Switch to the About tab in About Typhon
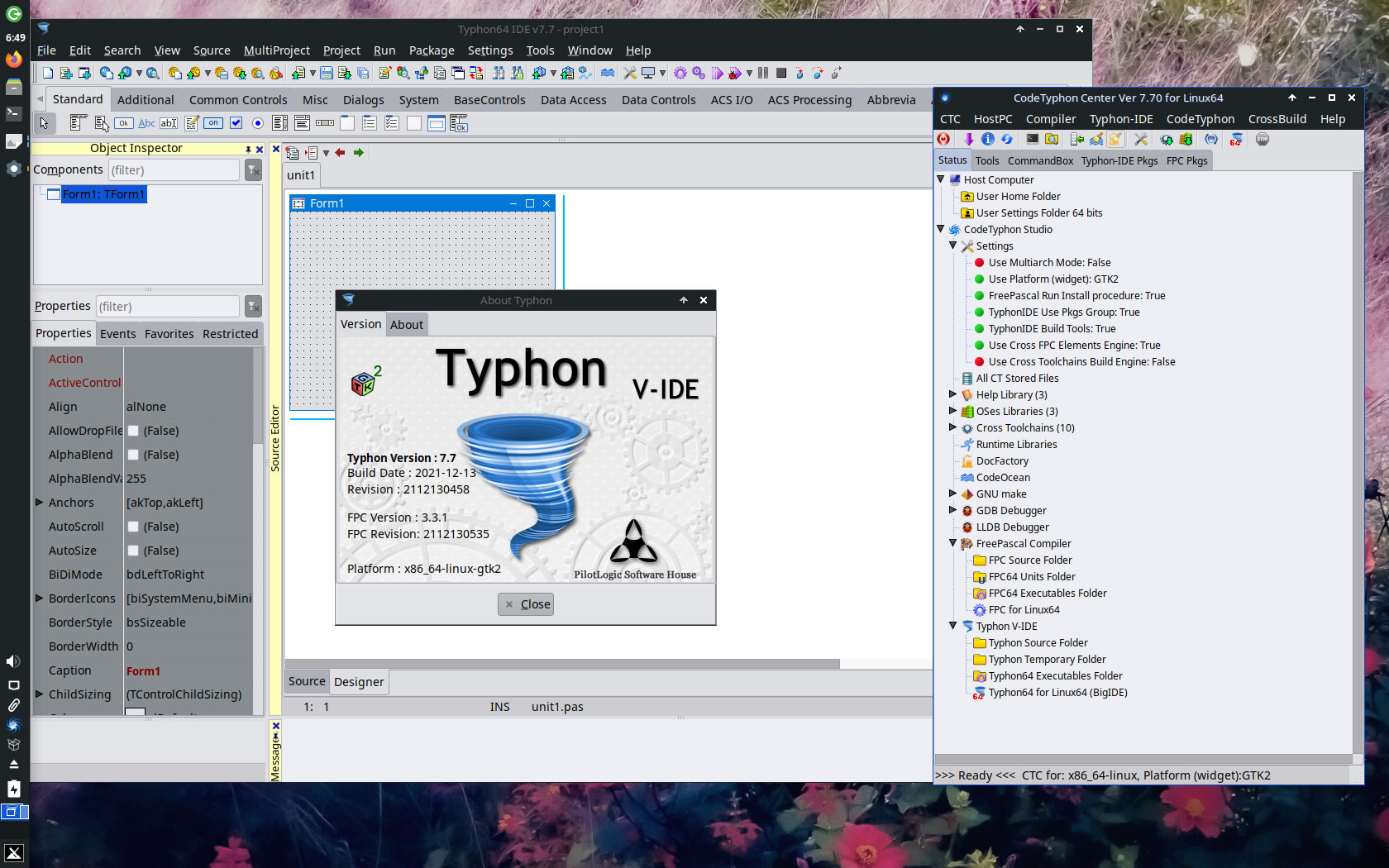 (x=406, y=324)
